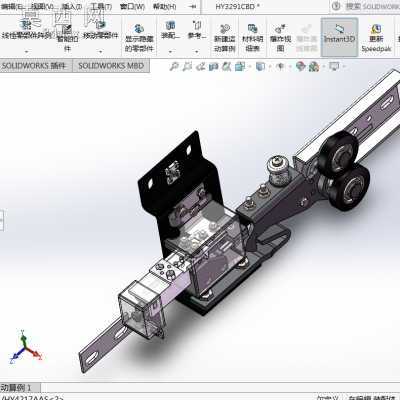Activate the Move Component tool
The height and width of the screenshot is (400, 400).
[100, 30]
